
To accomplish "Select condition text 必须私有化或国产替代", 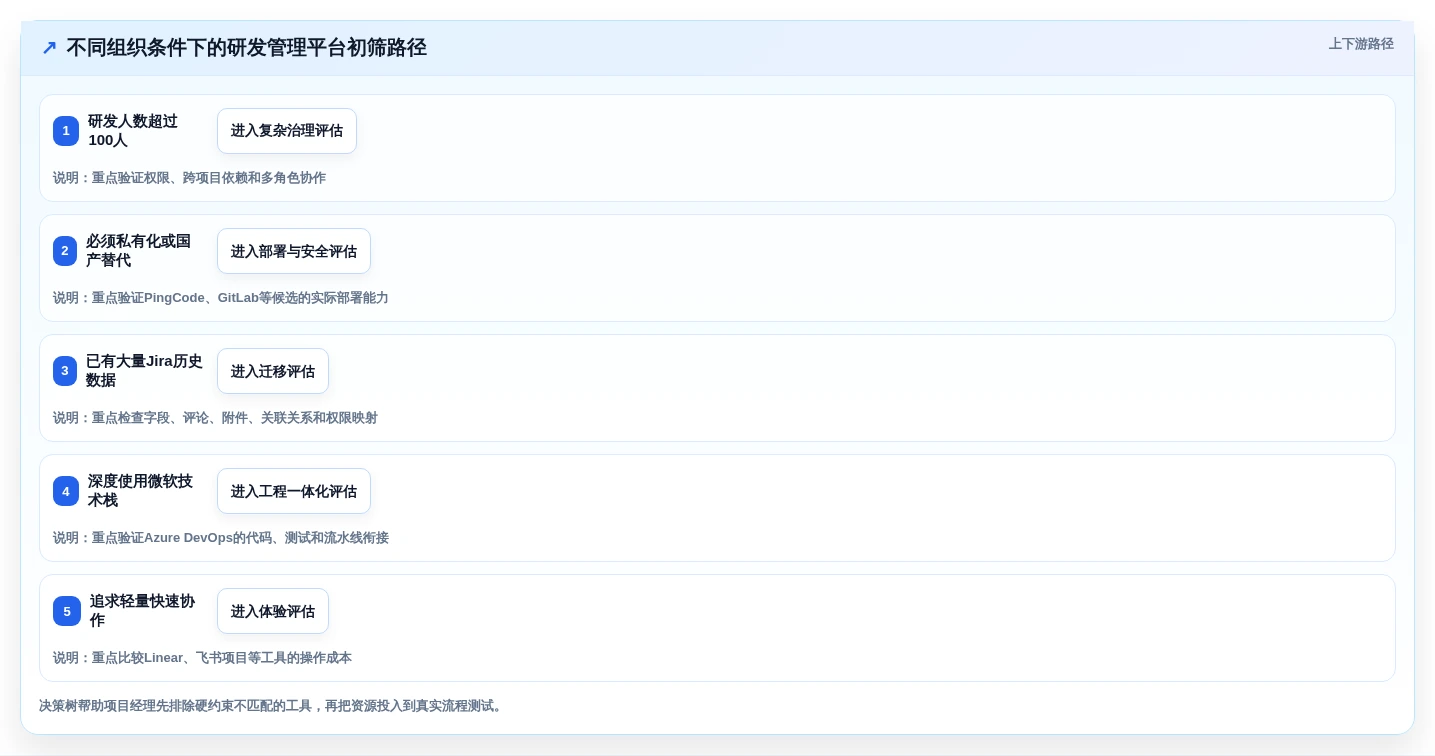I will (x=138, y=251).
